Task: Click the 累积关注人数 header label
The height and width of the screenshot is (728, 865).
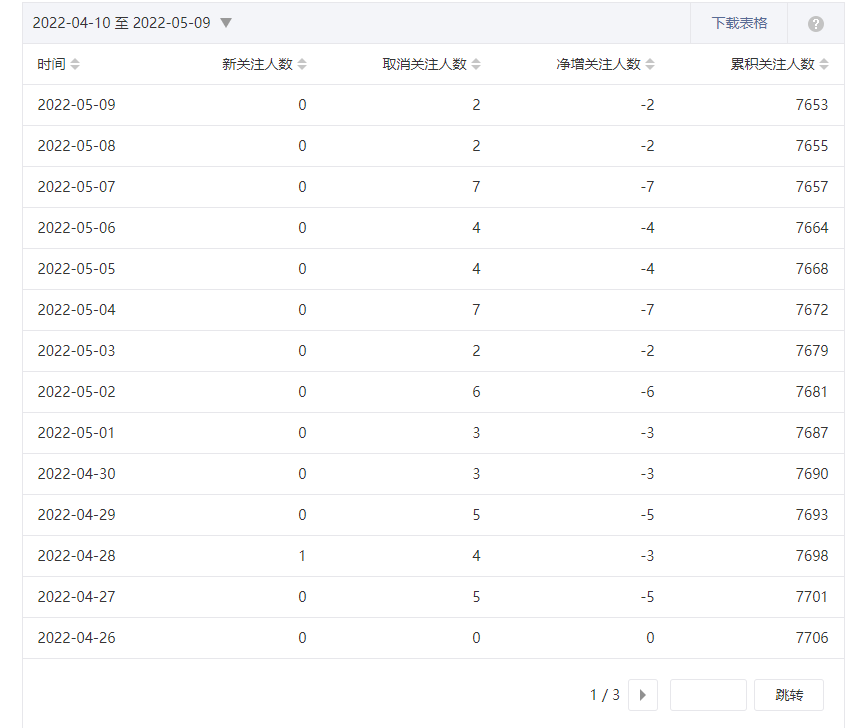Action: click(x=772, y=64)
